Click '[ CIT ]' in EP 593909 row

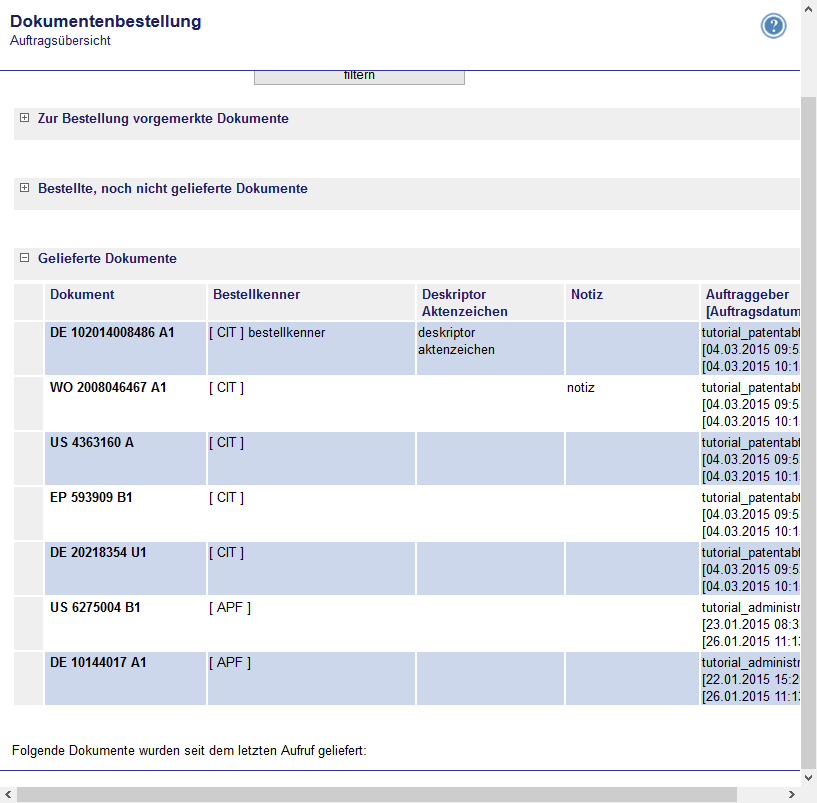226,498
